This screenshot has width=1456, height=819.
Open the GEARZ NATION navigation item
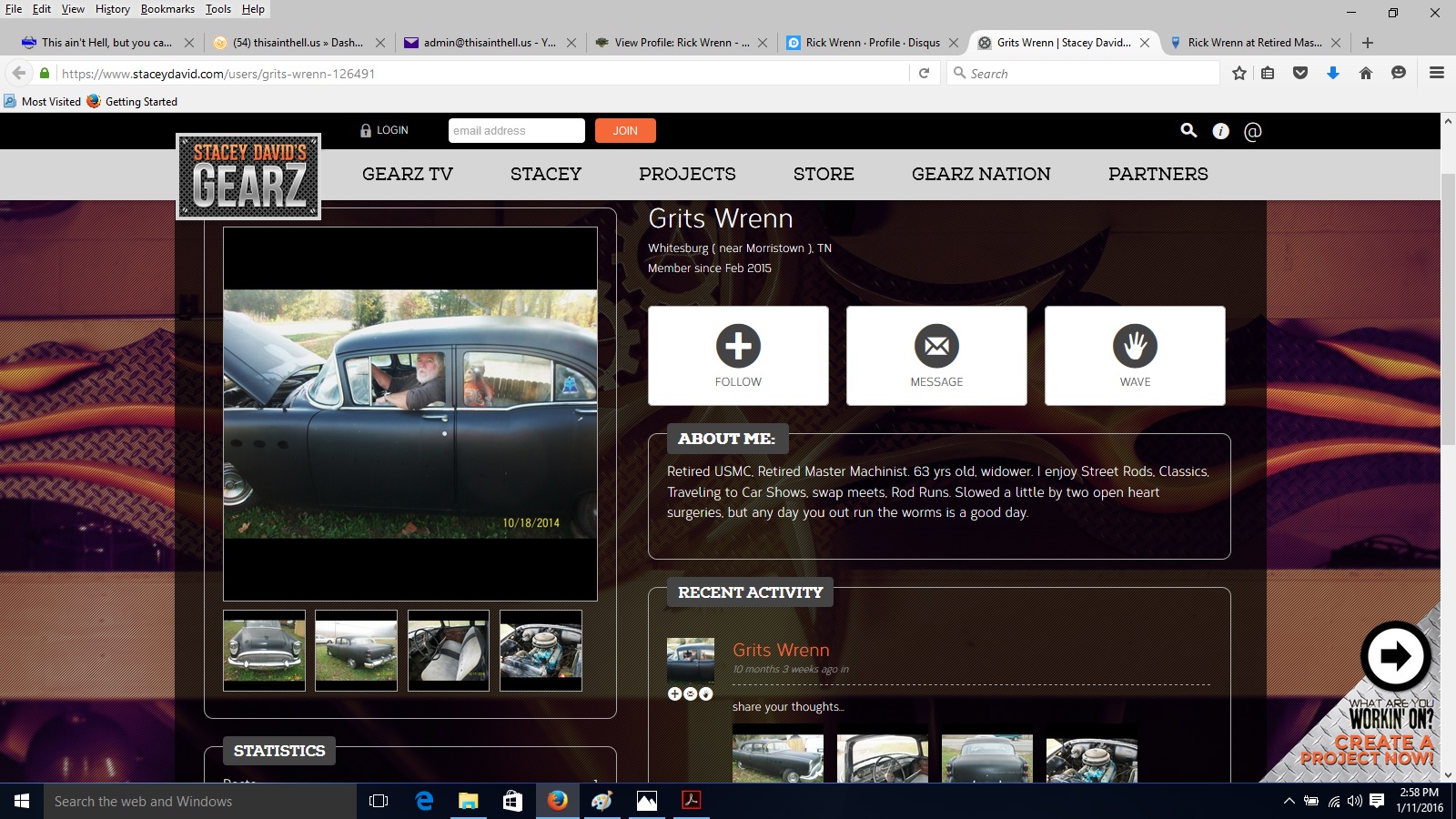click(x=981, y=174)
